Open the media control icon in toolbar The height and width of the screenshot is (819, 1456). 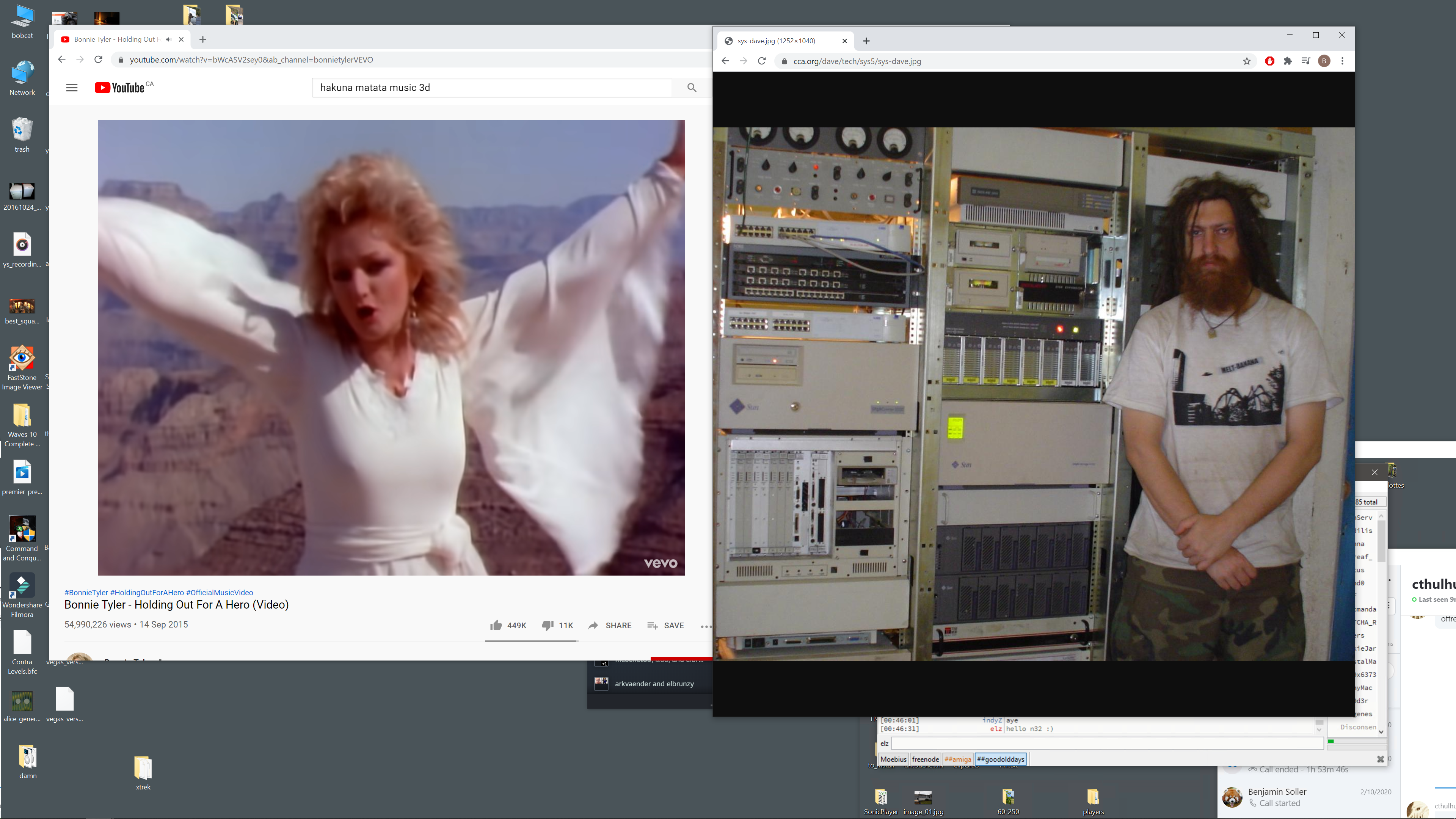coord(1305,61)
